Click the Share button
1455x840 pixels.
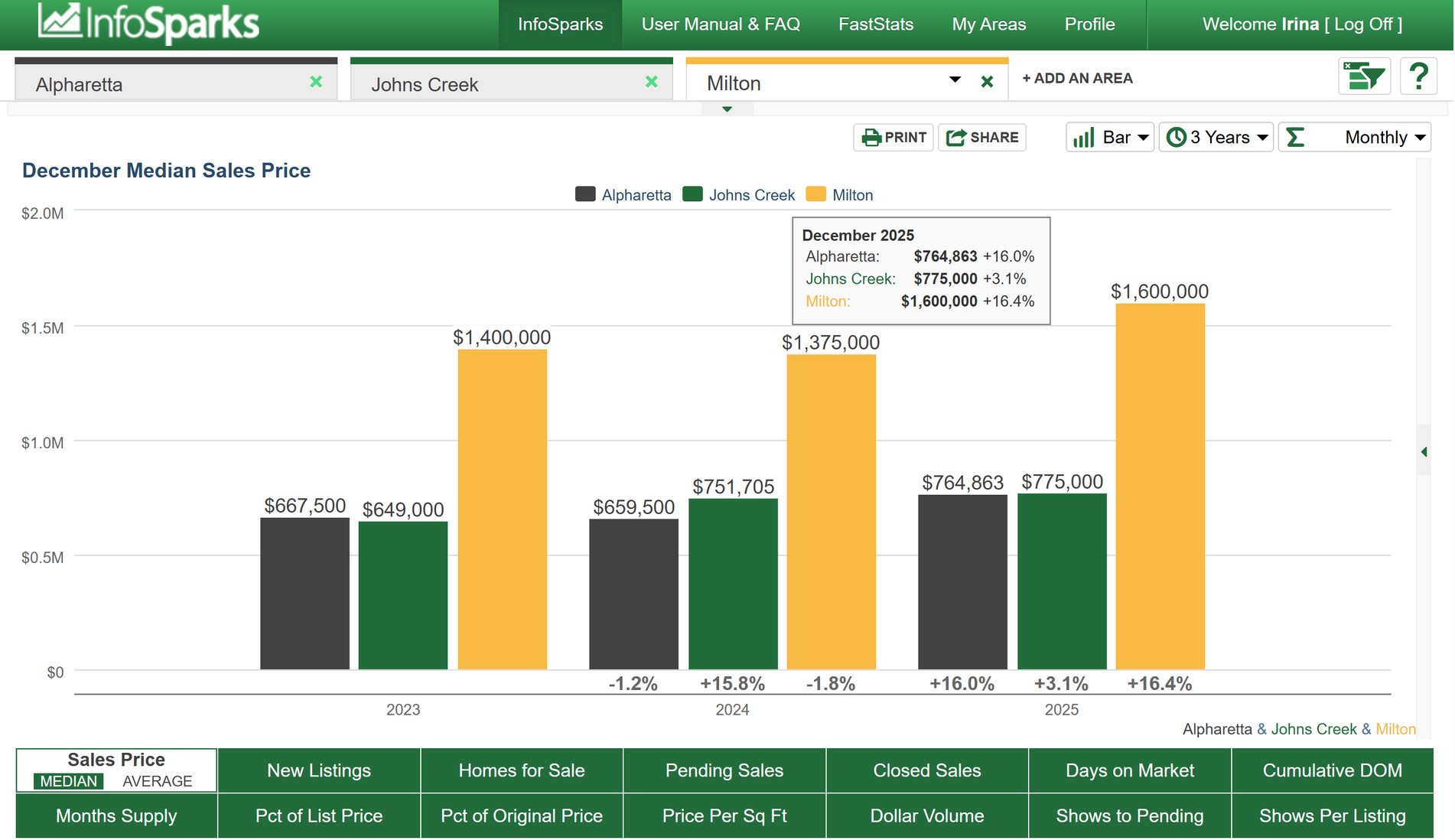coord(982,138)
